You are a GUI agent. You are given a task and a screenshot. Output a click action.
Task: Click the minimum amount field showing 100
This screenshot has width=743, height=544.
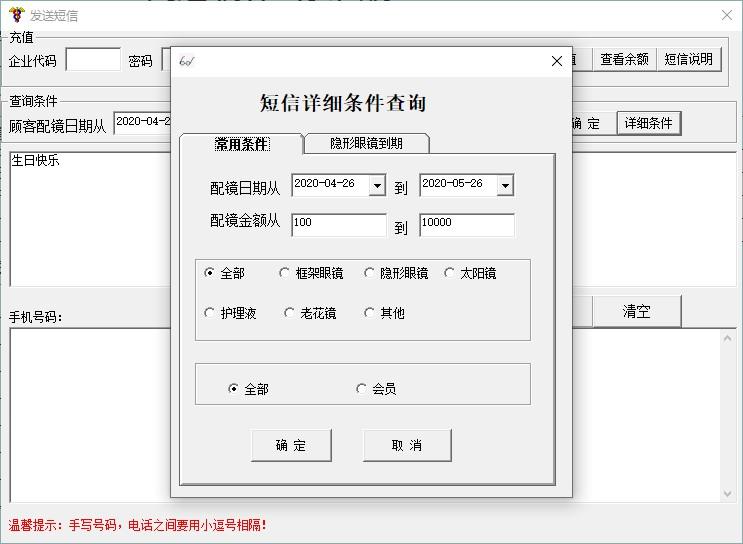click(338, 224)
